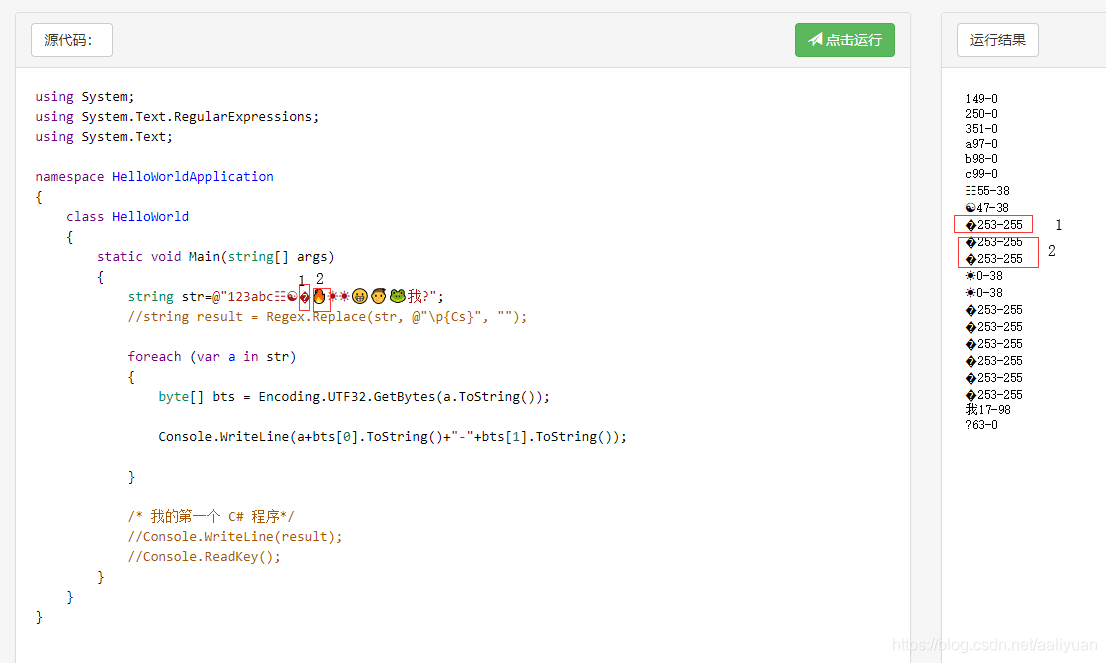The height and width of the screenshot is (663, 1106).
Task: Click output line '250-0'
Action: pos(981,114)
